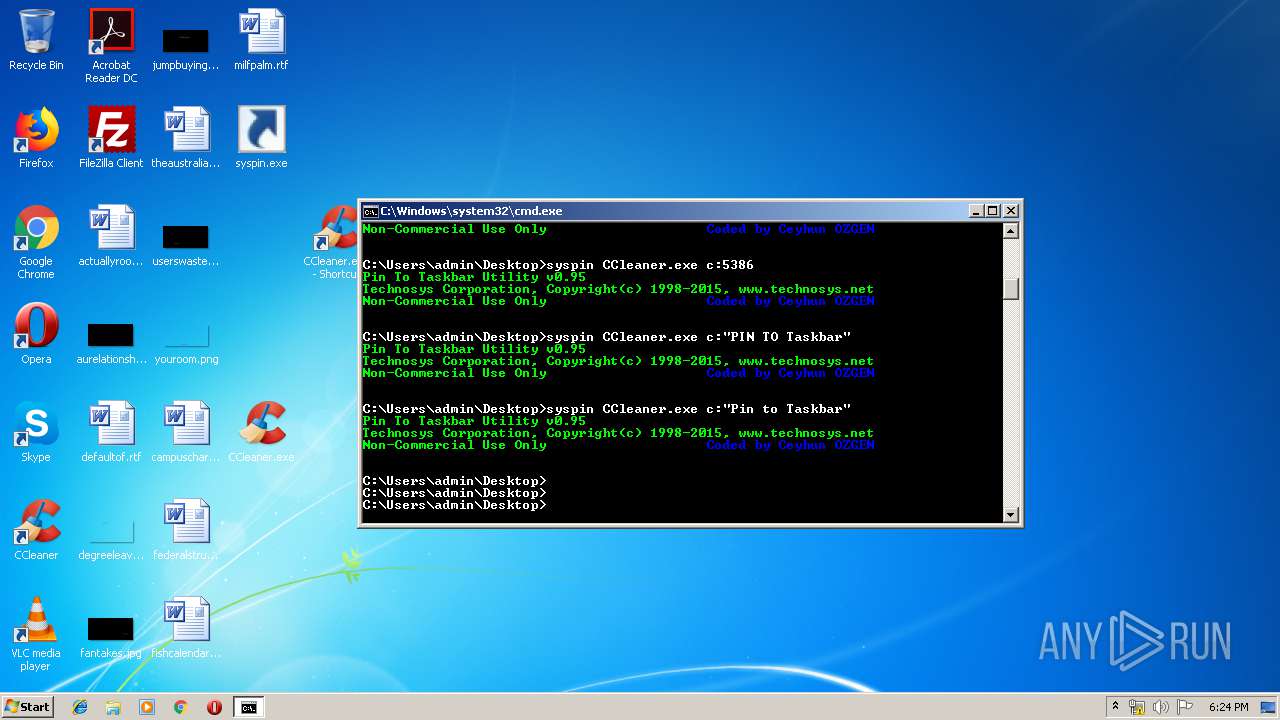The height and width of the screenshot is (720, 1280).
Task: Click cmd scrollbar up arrow
Action: pyautogui.click(x=1011, y=231)
